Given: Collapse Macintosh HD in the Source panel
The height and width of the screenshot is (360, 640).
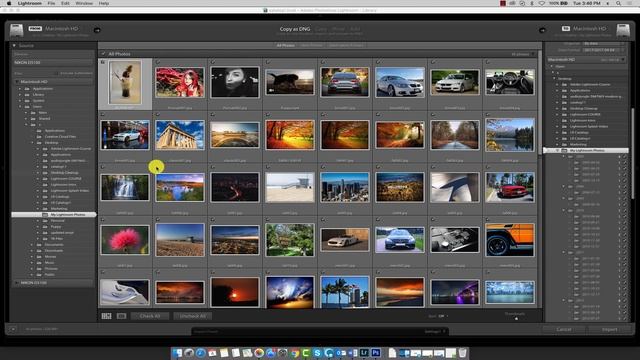Looking at the screenshot, I should pos(17,82).
